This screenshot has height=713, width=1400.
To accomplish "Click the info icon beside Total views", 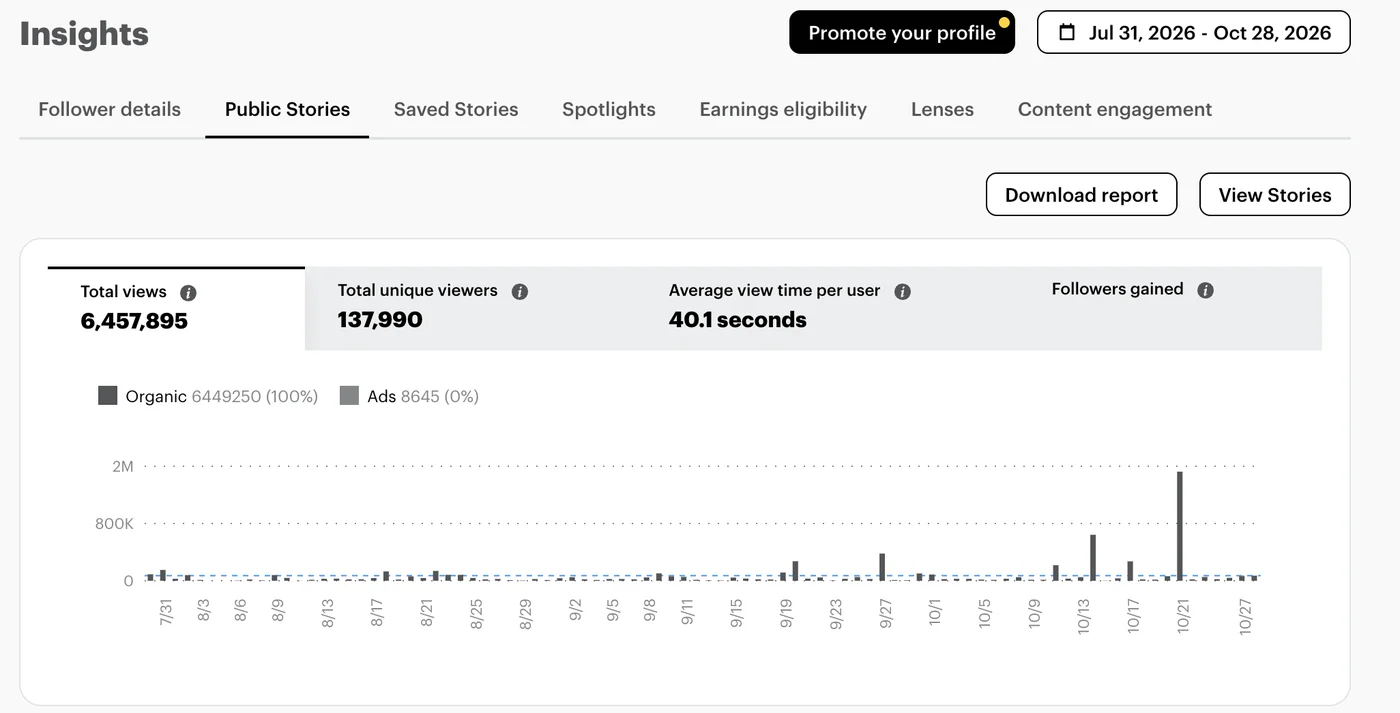I will click(x=188, y=293).
